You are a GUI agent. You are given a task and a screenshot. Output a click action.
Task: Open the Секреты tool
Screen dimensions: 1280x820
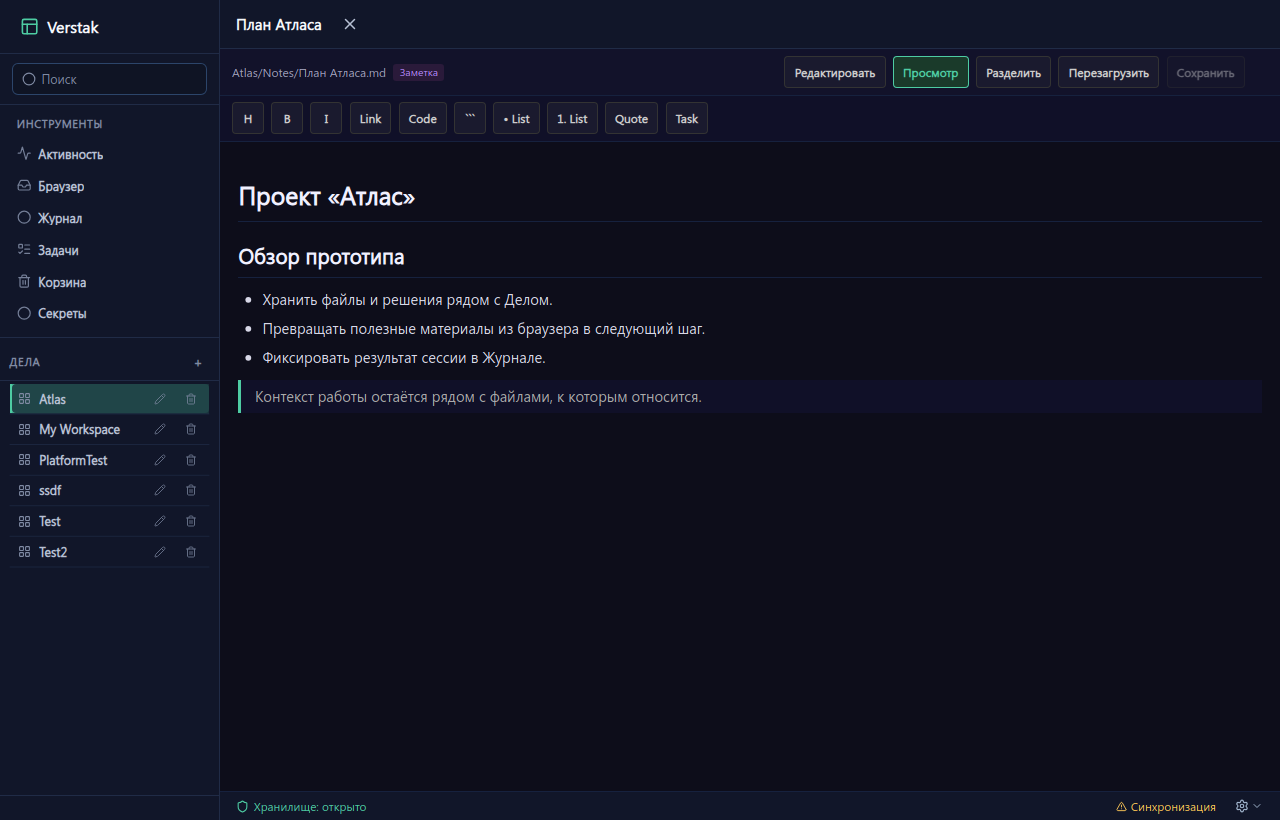click(x=109, y=313)
